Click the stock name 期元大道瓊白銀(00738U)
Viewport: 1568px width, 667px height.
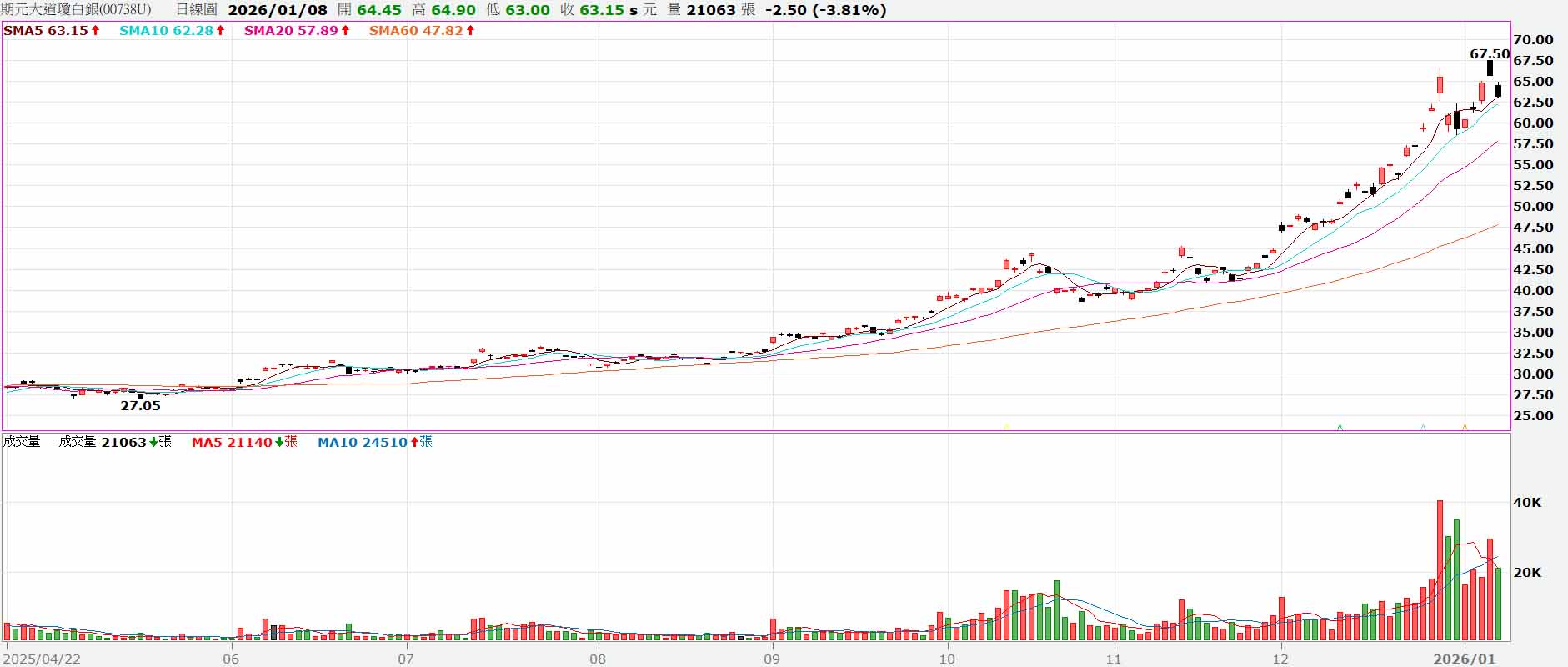point(76,10)
